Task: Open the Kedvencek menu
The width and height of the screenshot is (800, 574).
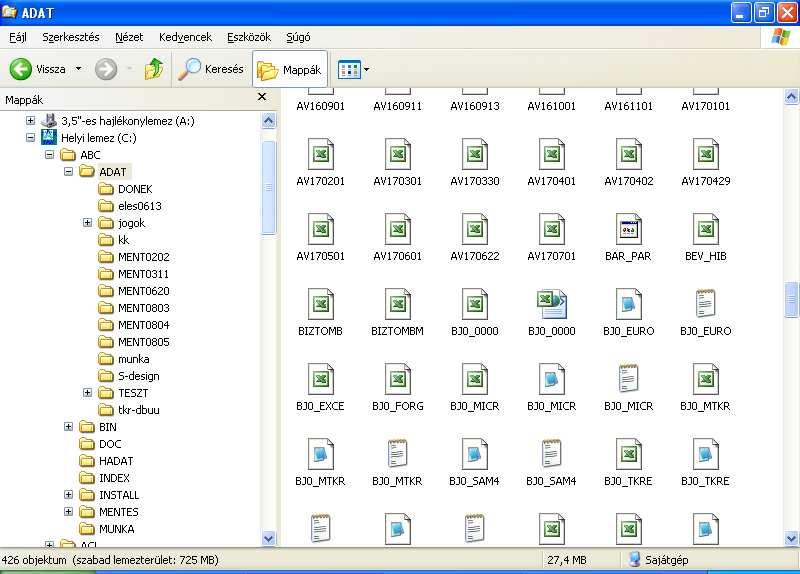Action: [185, 37]
